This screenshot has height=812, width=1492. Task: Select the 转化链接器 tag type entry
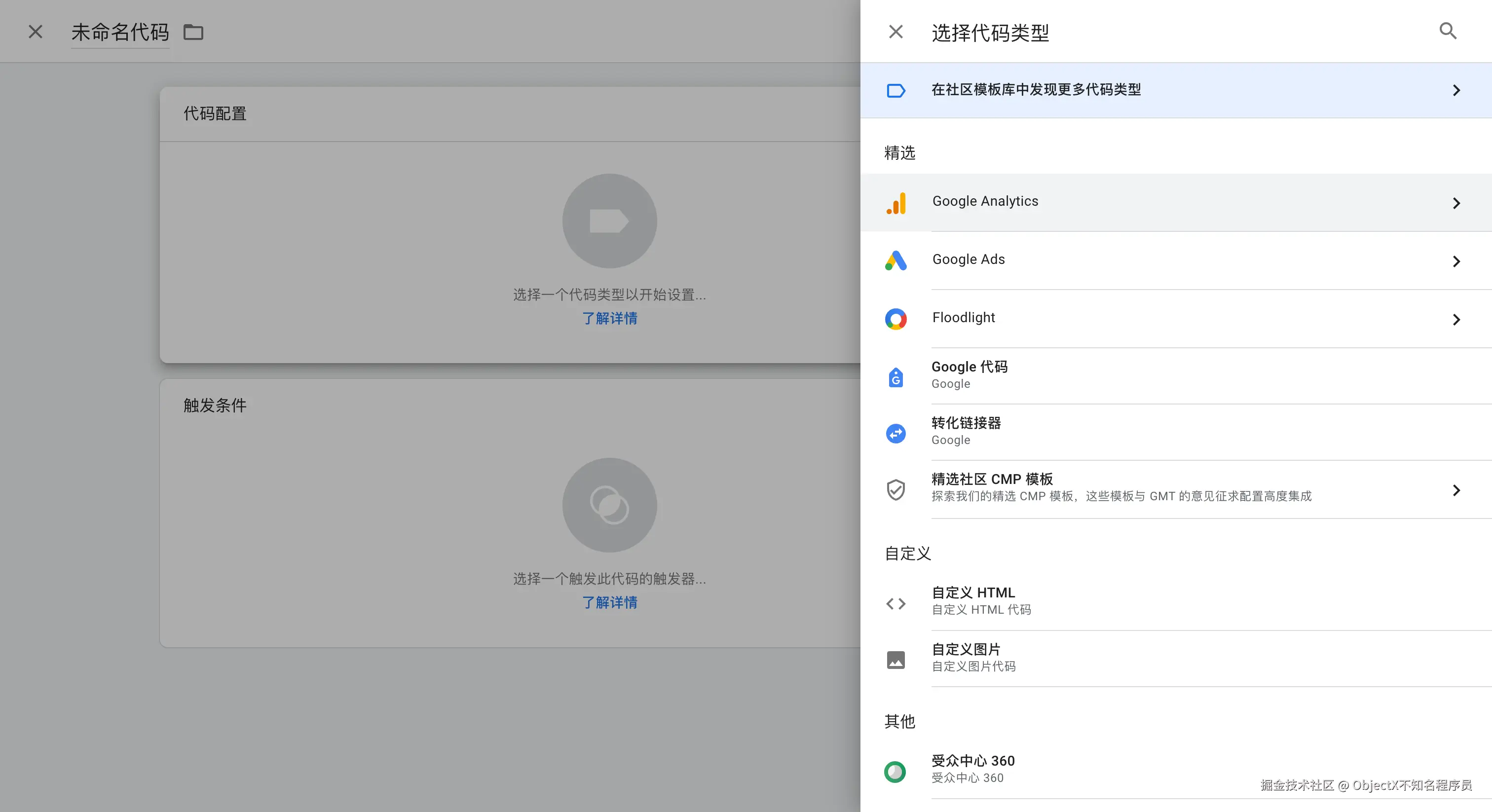click(x=966, y=431)
